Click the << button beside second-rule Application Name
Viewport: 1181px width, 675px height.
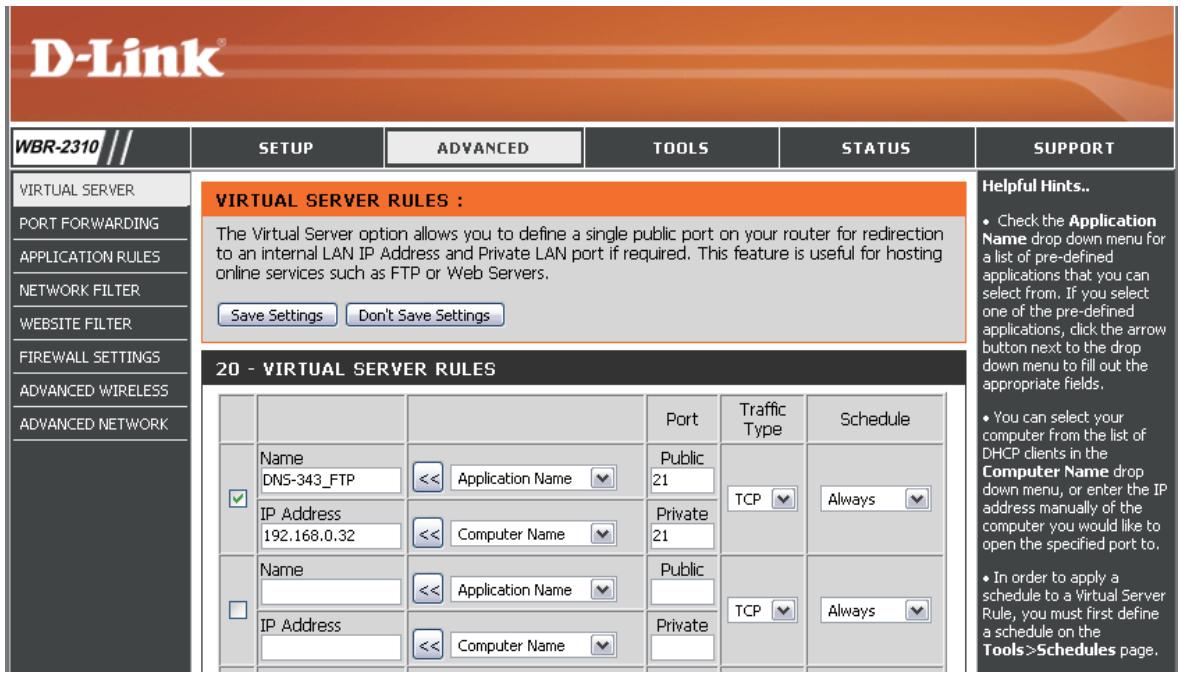(428, 590)
